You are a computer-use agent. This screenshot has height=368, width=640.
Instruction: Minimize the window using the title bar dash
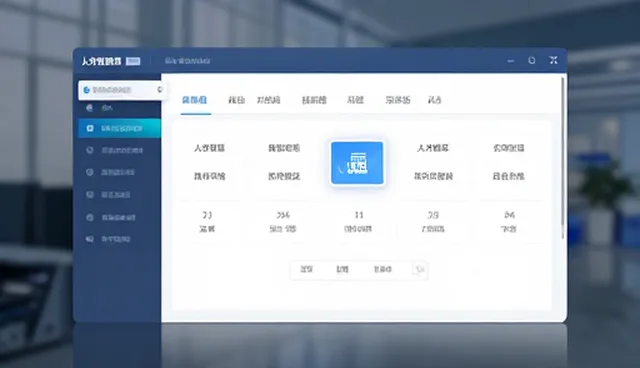pos(511,61)
